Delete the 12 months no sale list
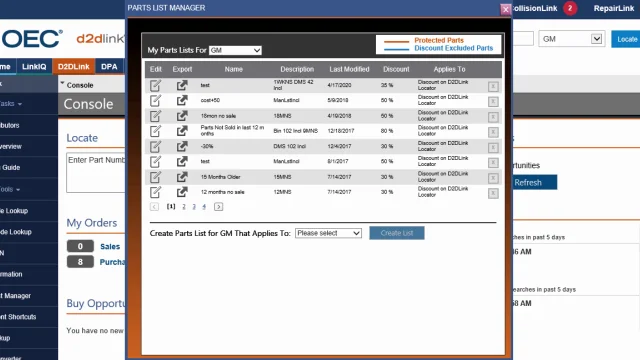Screen dimensions: 640x360 pos(493,193)
